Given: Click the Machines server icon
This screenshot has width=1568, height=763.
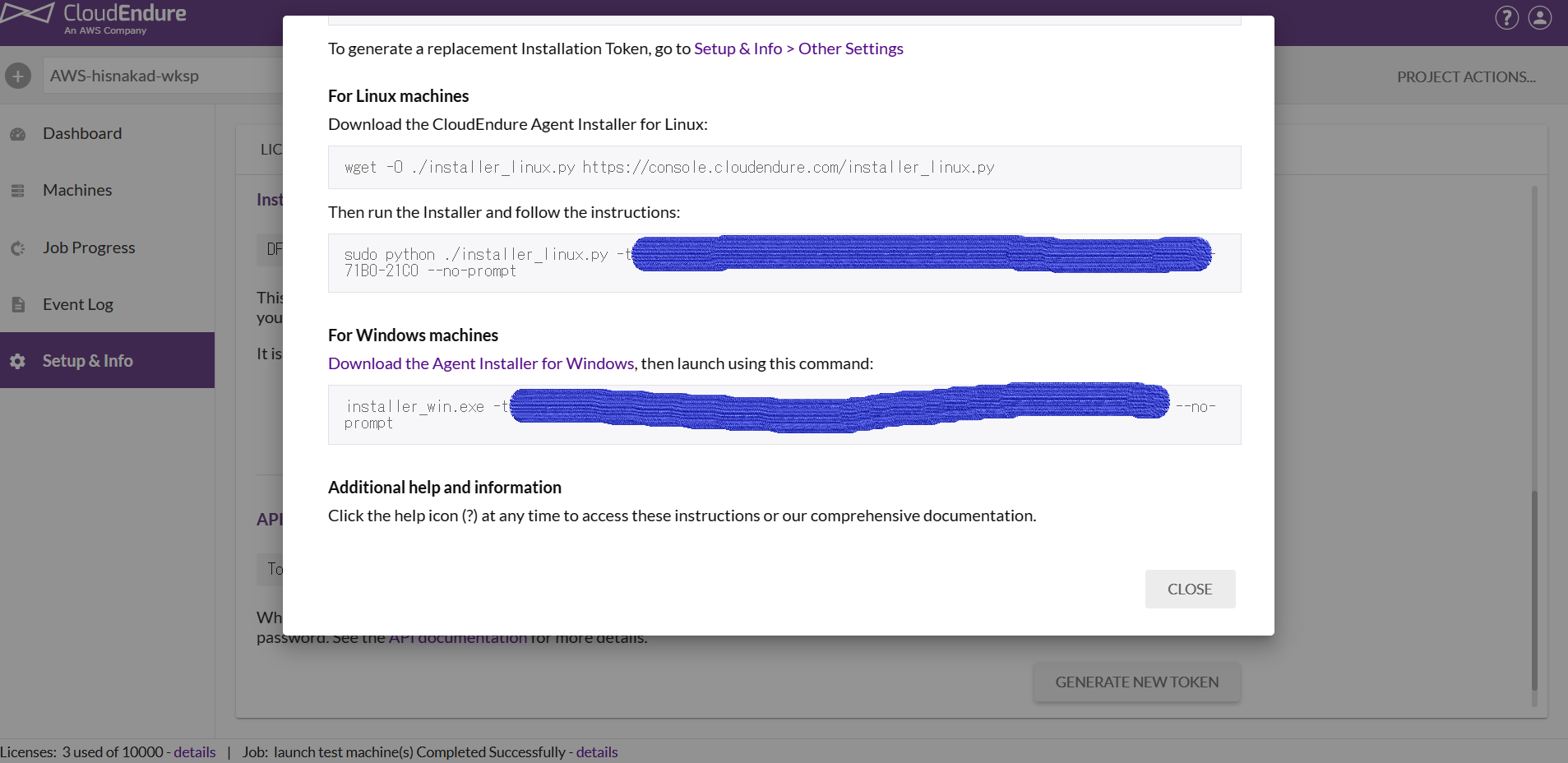Looking at the screenshot, I should point(18,191).
